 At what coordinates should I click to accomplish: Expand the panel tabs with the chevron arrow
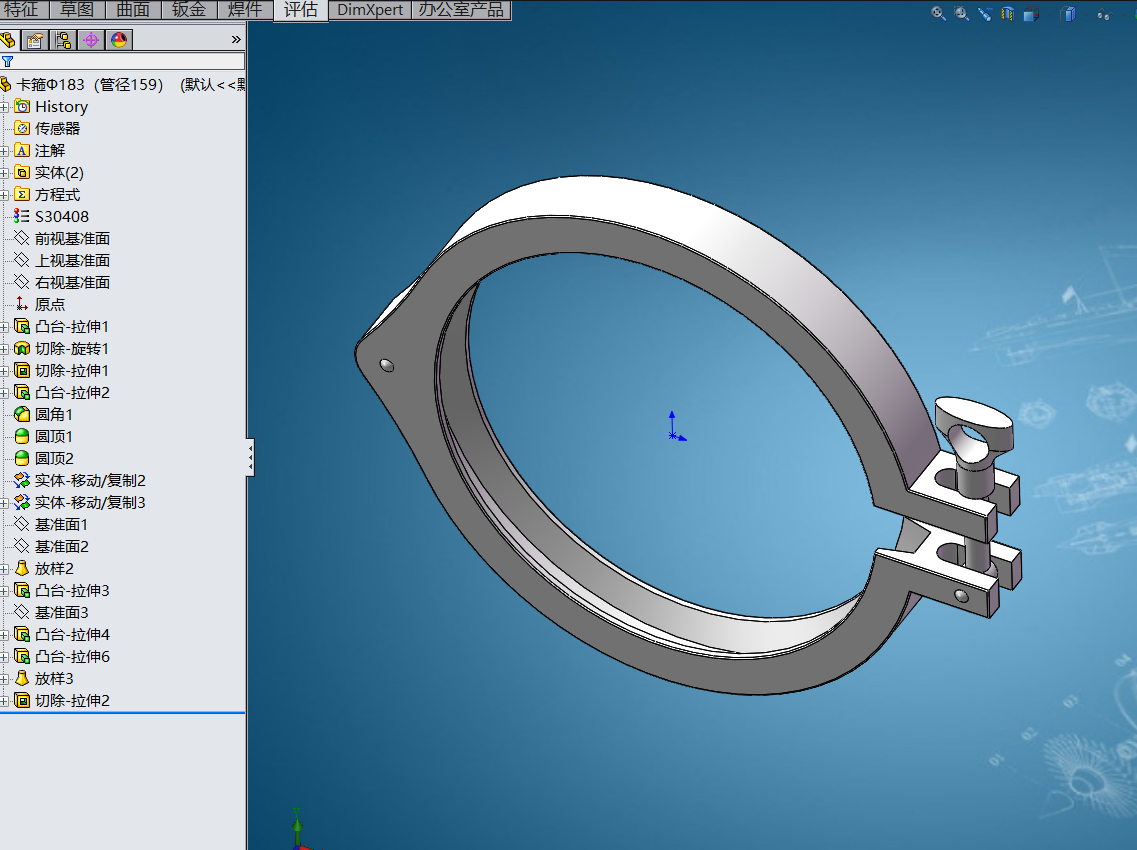(x=236, y=40)
